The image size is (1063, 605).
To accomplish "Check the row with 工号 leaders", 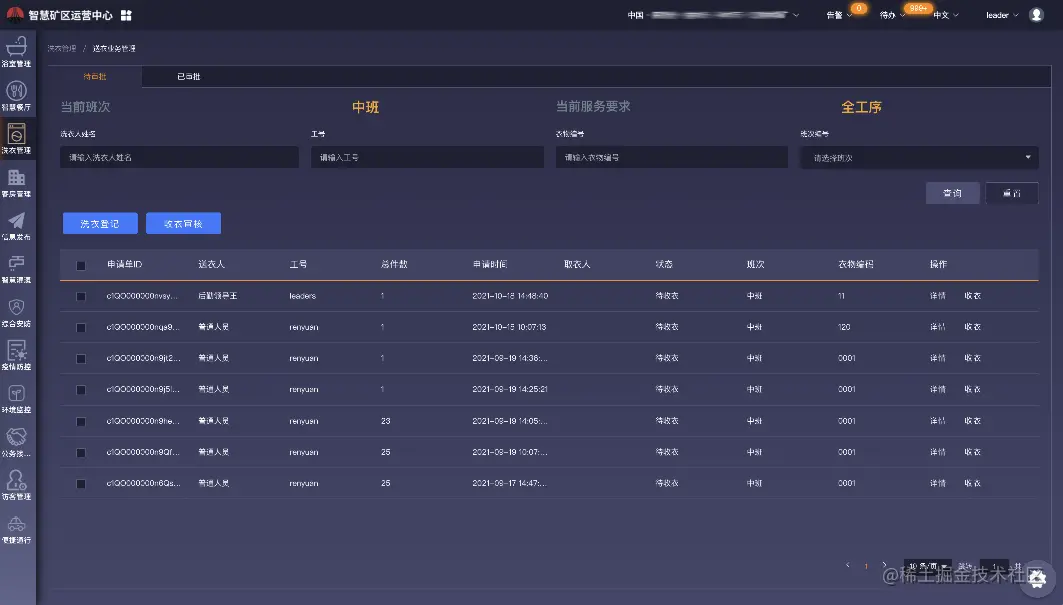I will pos(81,296).
